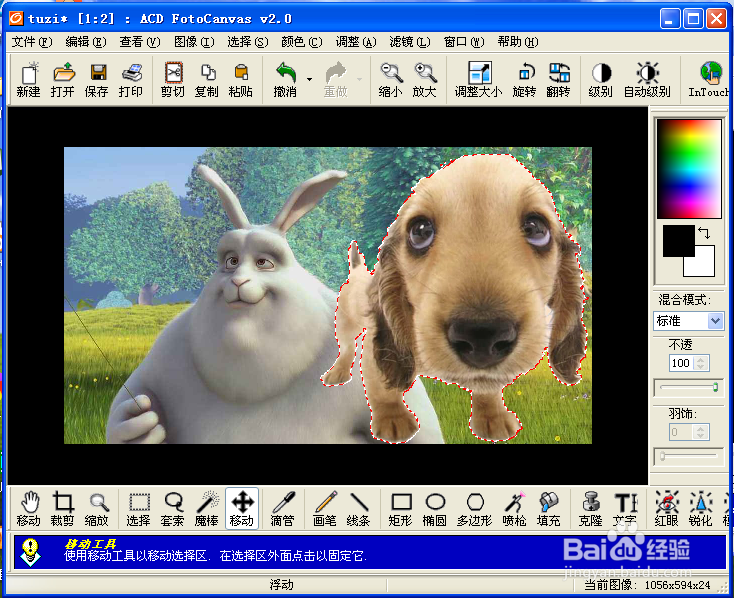Open the 颜色(C) menu
734x598 pixels.
(x=302, y=42)
